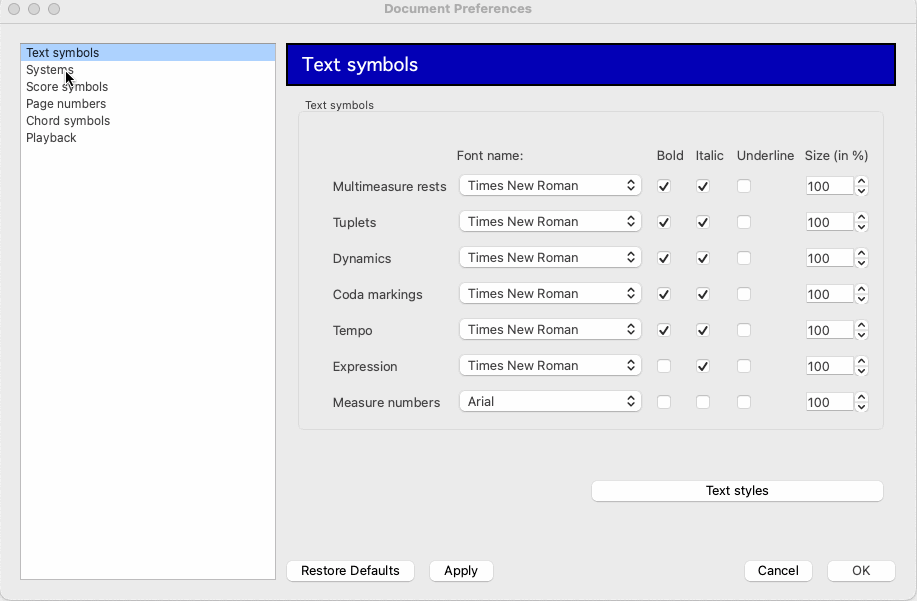This screenshot has width=917, height=601.
Task: Switch to Playback preferences
Action: [51, 137]
